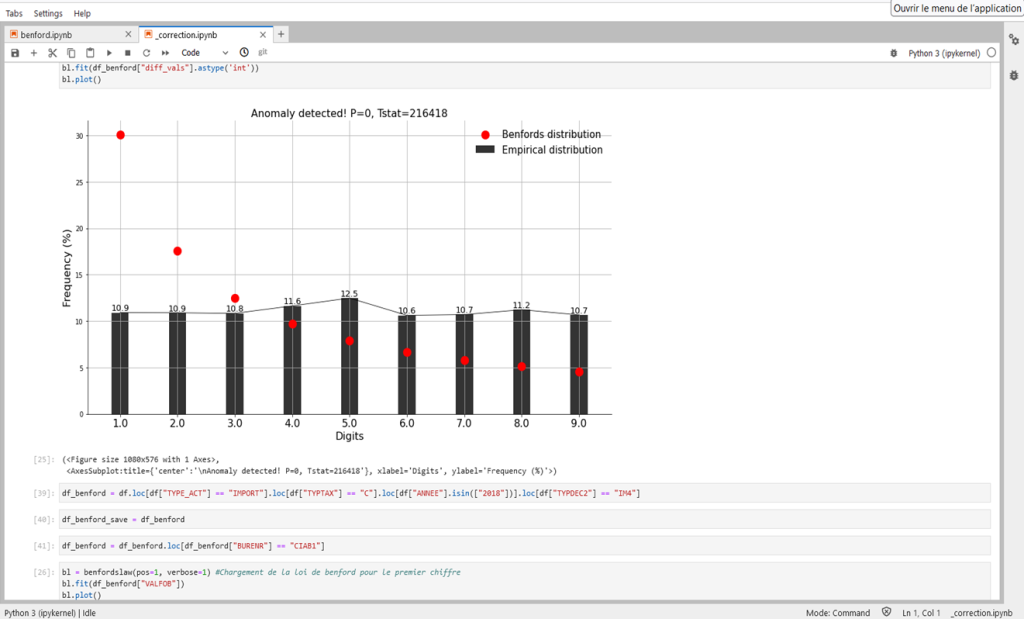Open the Code cell type dropdown
Viewport: 1024px width, 619px height.
(204, 53)
